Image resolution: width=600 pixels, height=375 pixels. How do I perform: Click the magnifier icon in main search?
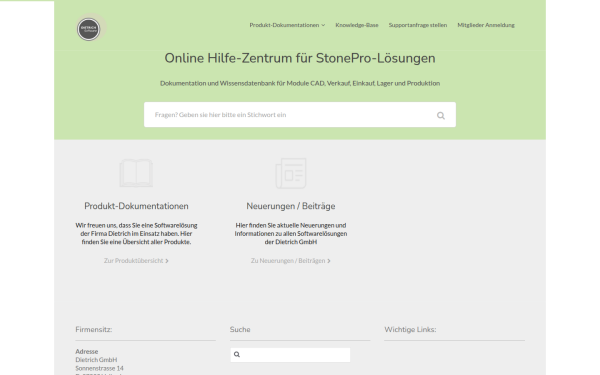441,115
